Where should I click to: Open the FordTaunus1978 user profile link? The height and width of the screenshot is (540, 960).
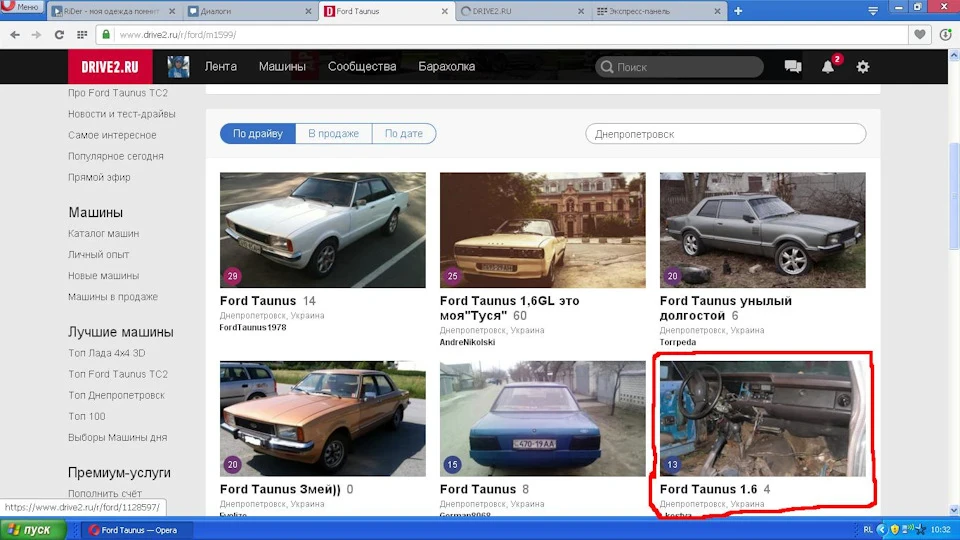(x=253, y=328)
